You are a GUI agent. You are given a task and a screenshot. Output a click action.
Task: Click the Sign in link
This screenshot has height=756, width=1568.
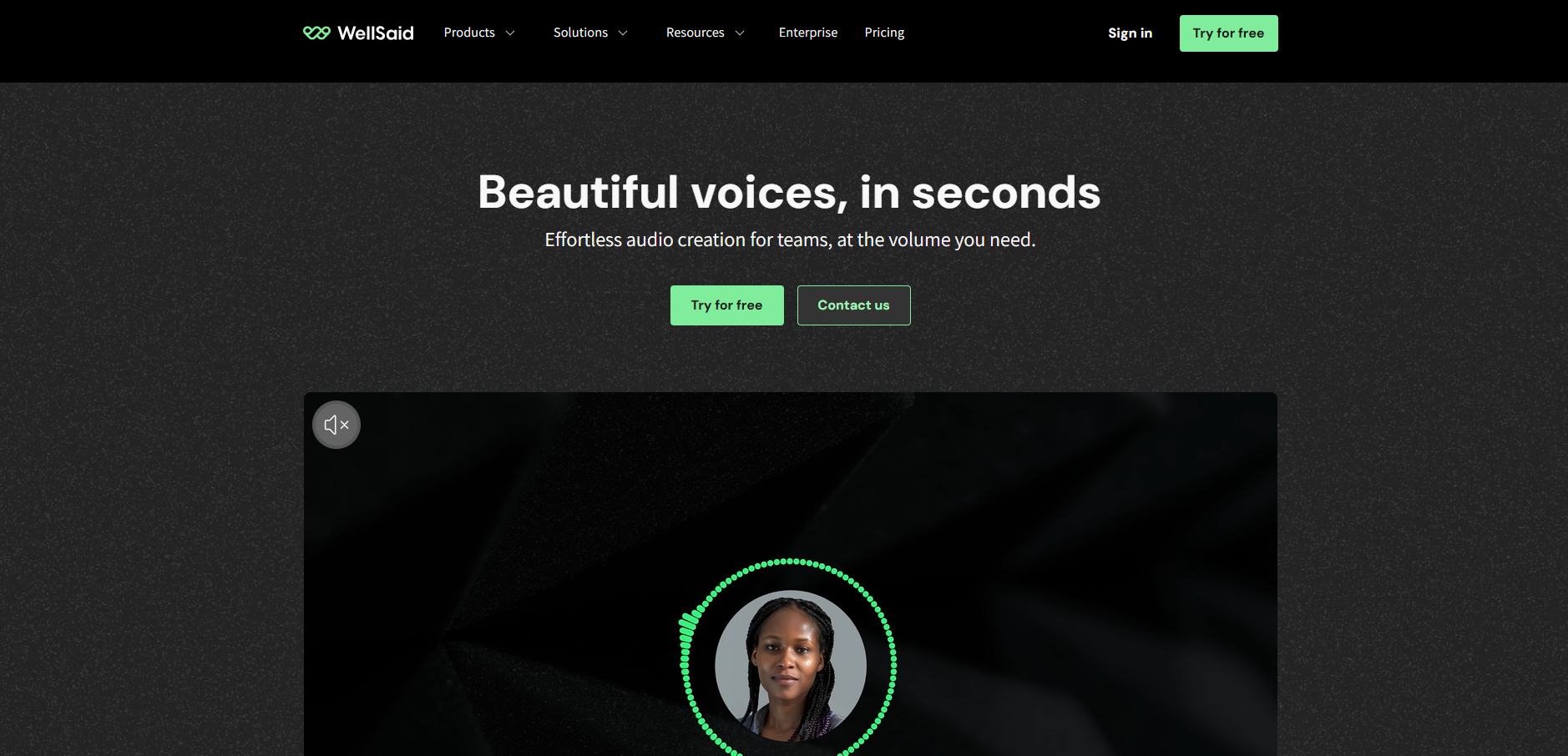tap(1130, 33)
